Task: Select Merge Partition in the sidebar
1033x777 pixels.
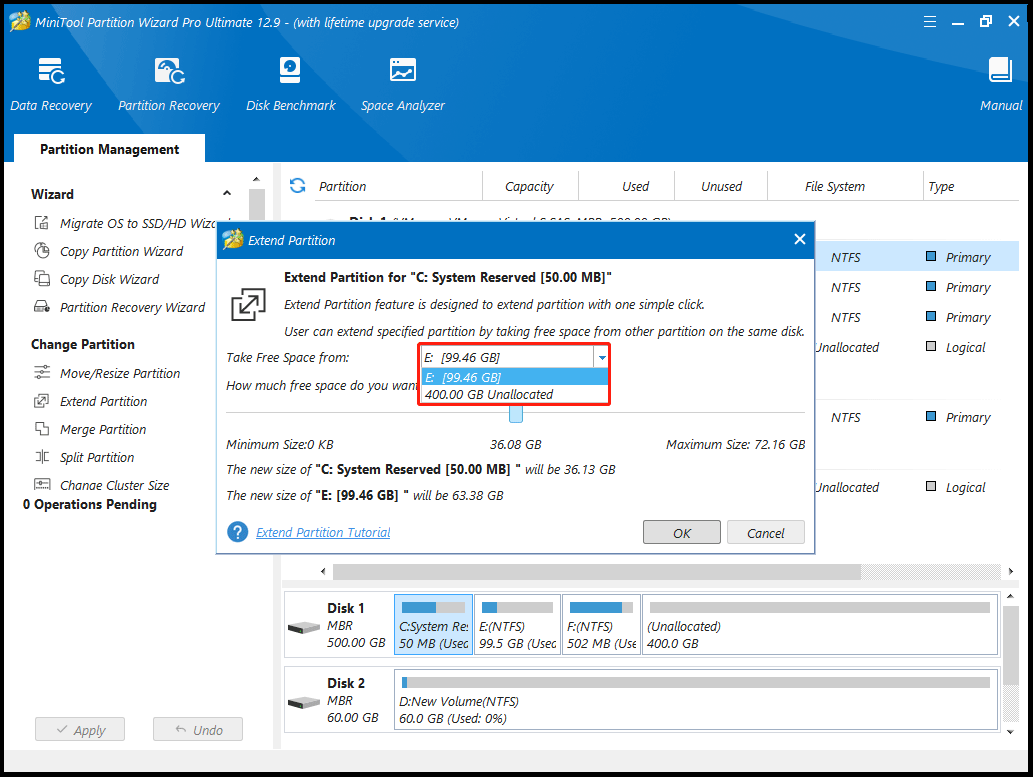Action: tap(103, 429)
